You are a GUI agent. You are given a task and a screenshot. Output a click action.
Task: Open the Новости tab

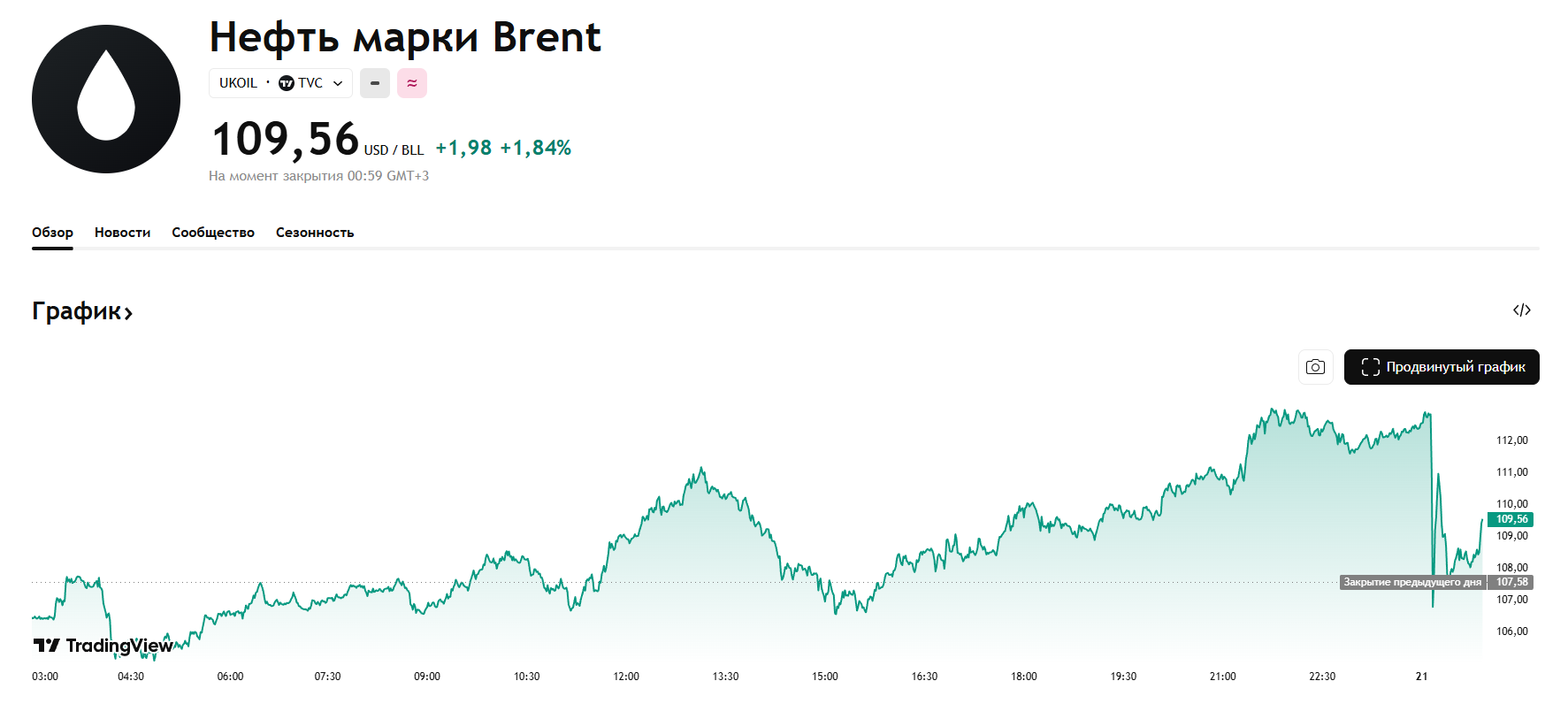pyautogui.click(x=122, y=233)
